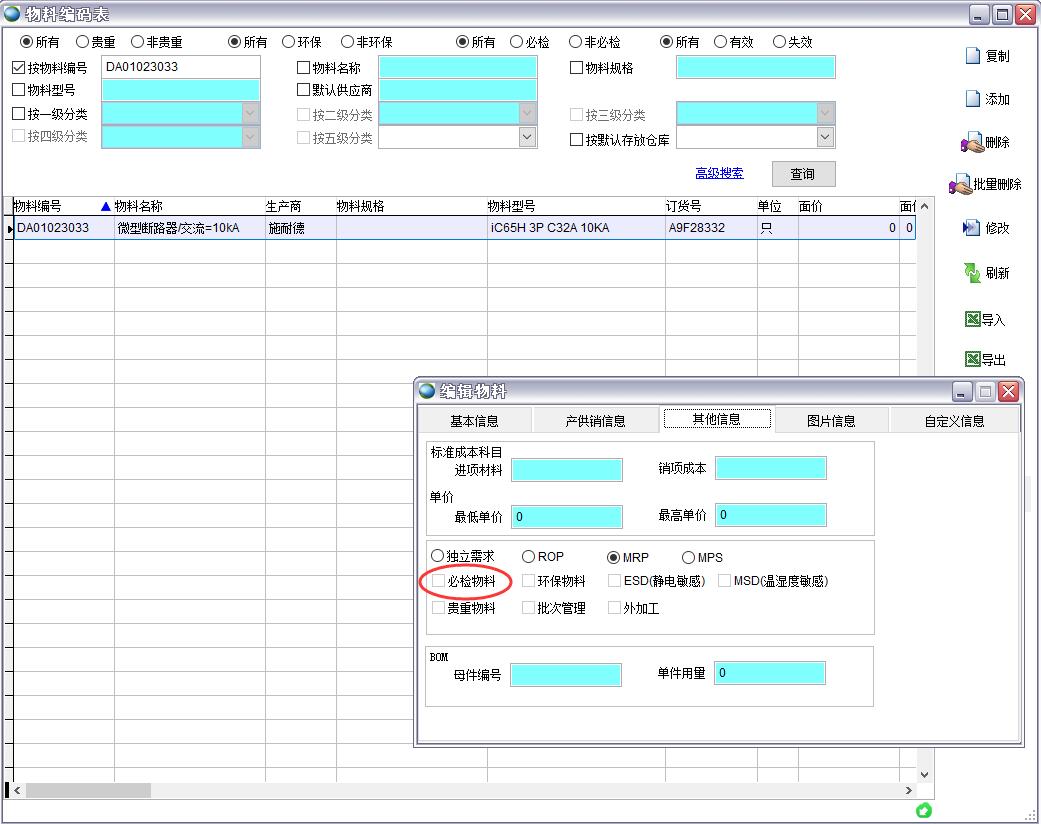The image size is (1041, 824).
Task: Expand the 按一级分类 dropdown
Action: (x=250, y=114)
